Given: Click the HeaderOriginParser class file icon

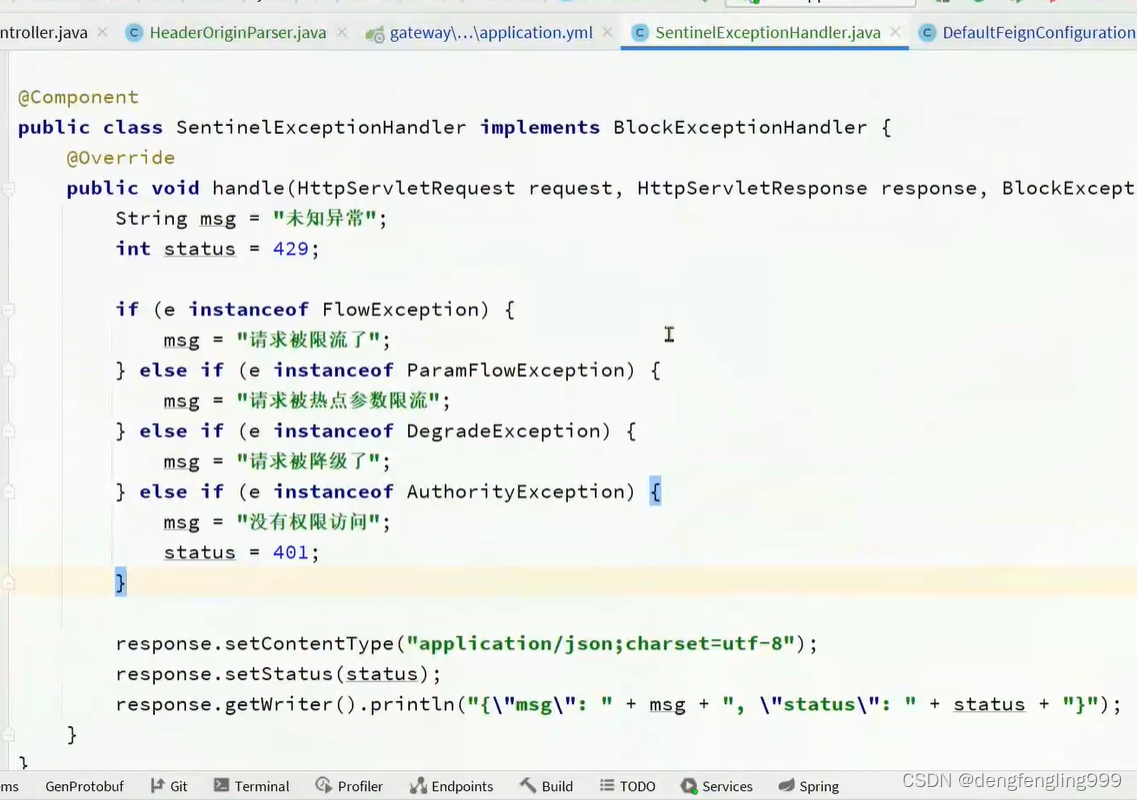Looking at the screenshot, I should click(x=134, y=33).
